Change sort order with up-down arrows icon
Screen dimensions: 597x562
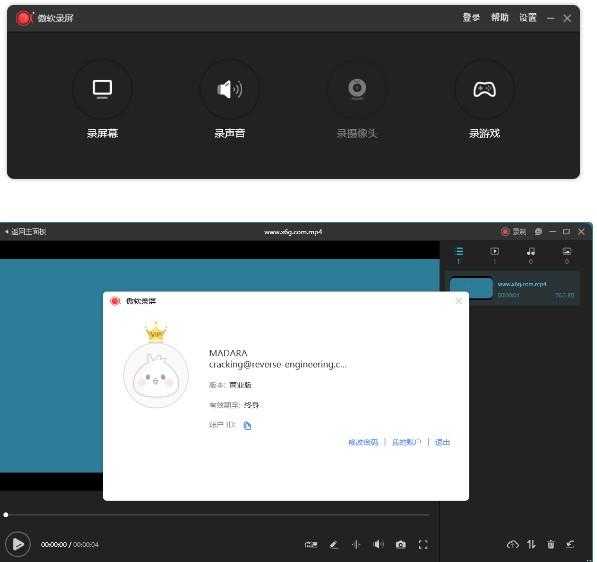532,544
